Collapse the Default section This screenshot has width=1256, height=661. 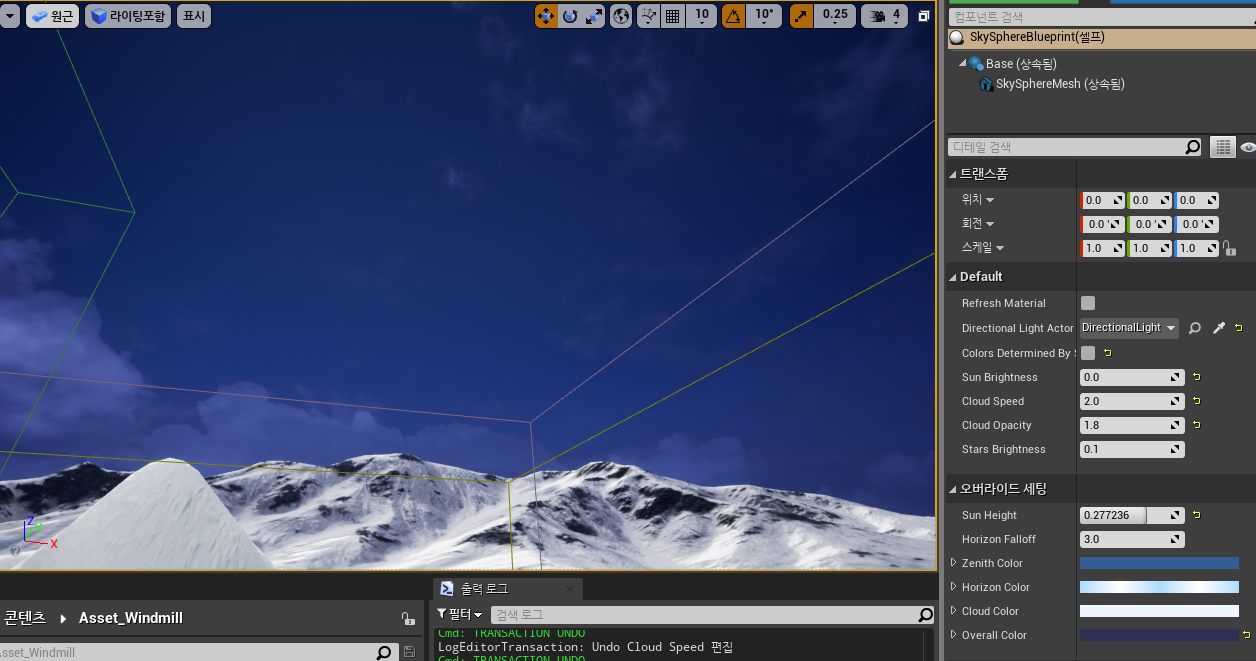pos(952,277)
